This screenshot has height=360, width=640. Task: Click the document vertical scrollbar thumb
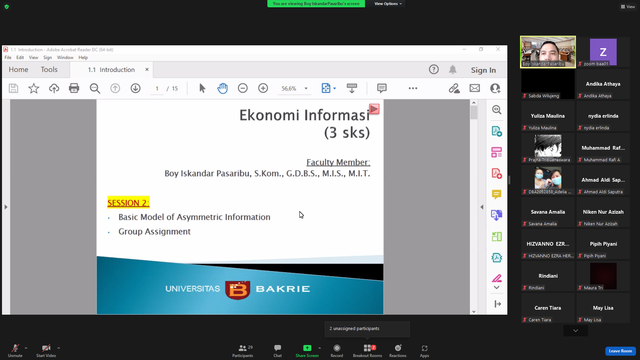473,112
